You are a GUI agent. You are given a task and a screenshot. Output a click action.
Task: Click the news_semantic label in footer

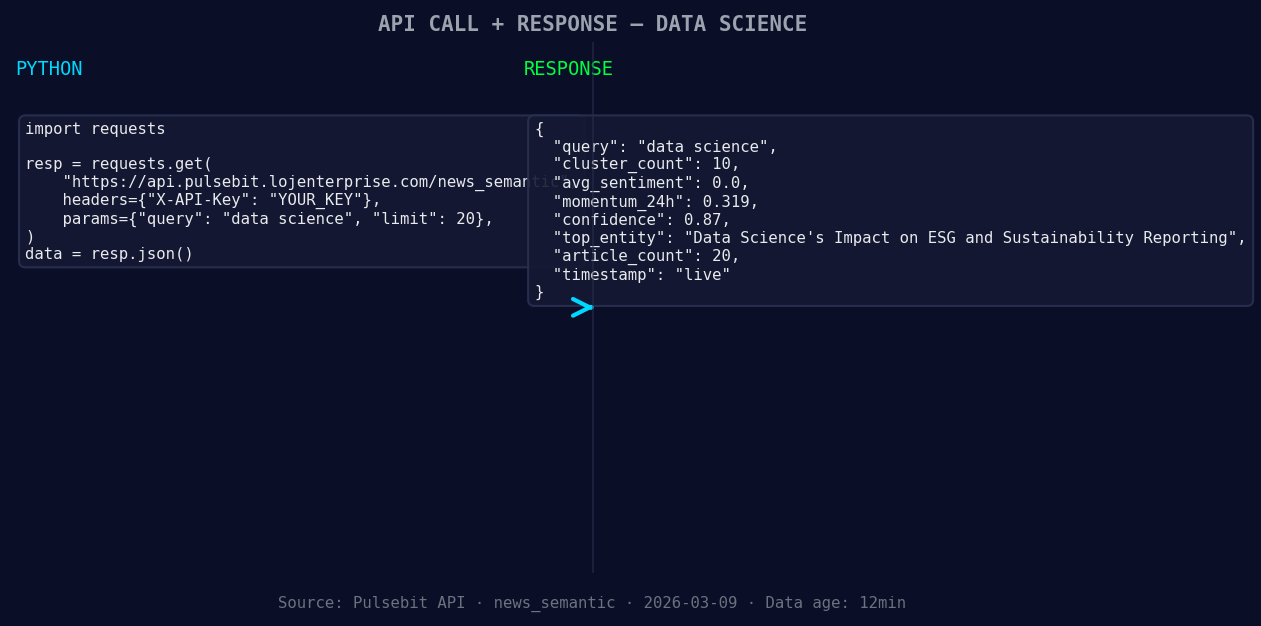tap(554, 602)
